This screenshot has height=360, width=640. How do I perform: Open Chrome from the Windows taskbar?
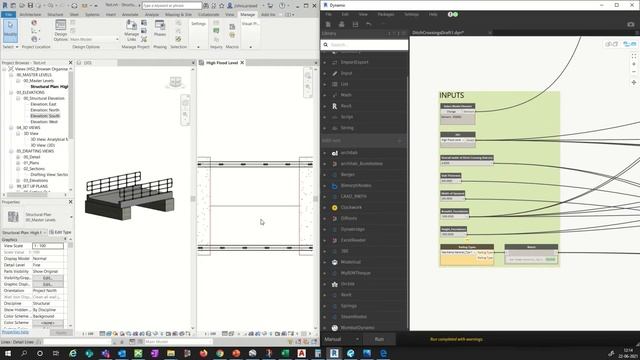click(x=220, y=353)
